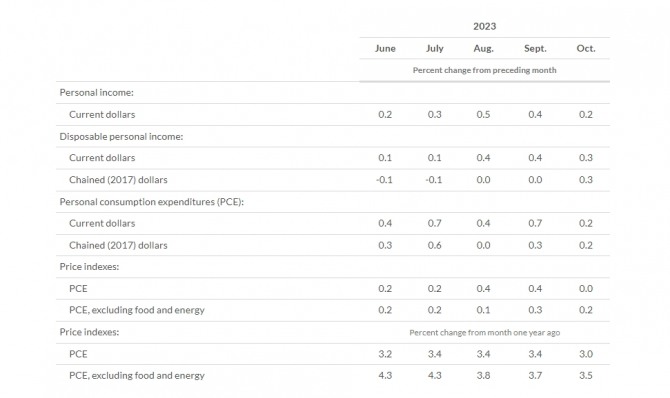This screenshot has height=398, width=670.
Task: Select core PCE yearly Aug. value 3.8
Action: [483, 375]
